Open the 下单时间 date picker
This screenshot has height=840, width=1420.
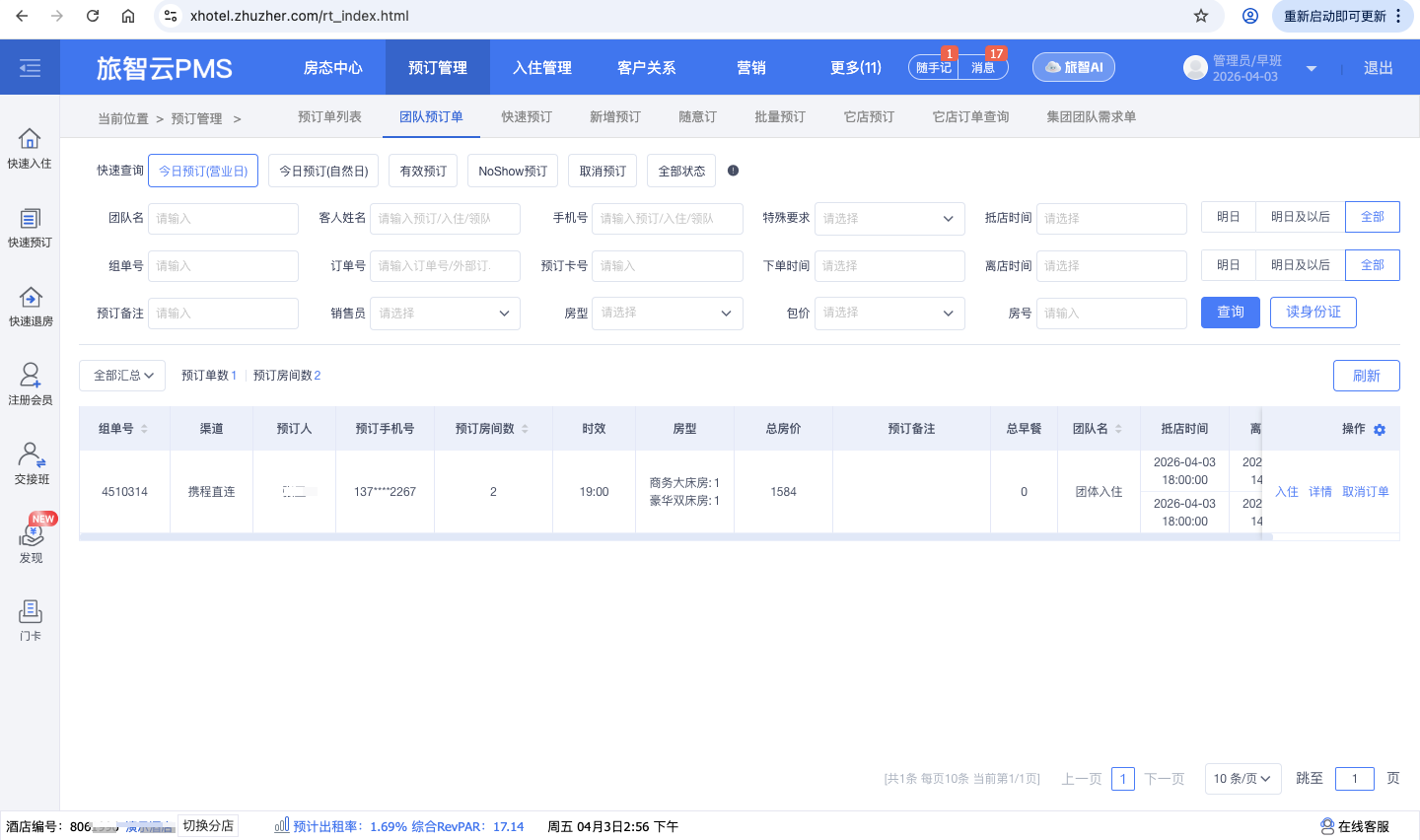pyautogui.click(x=889, y=265)
